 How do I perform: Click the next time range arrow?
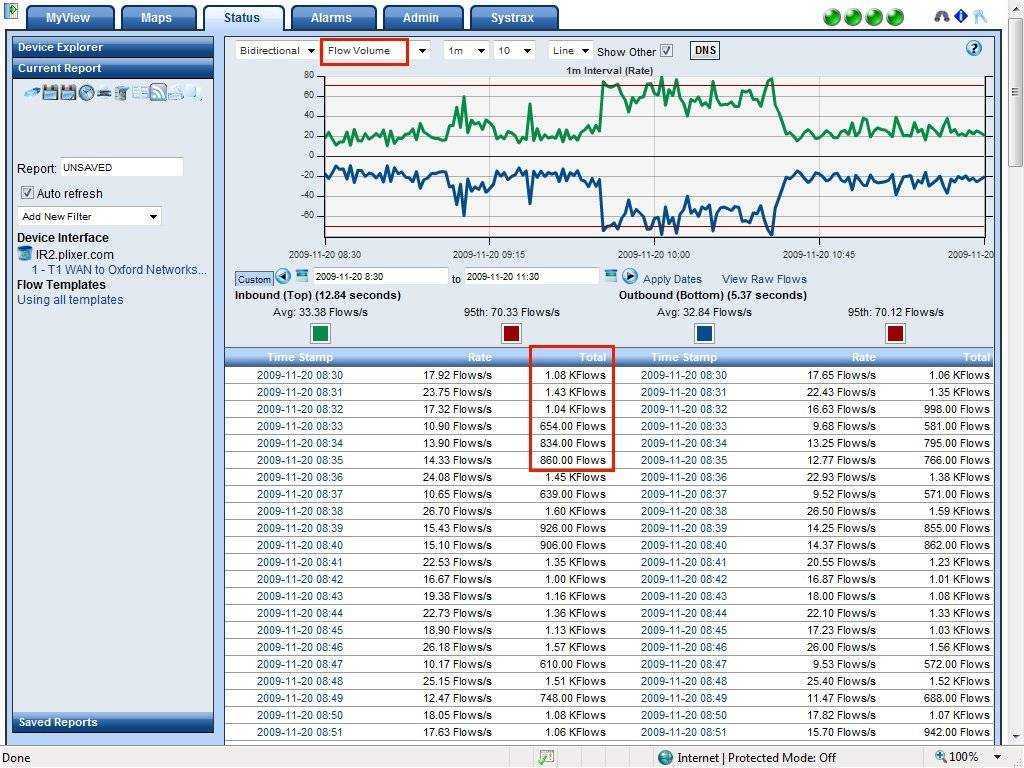pos(630,276)
